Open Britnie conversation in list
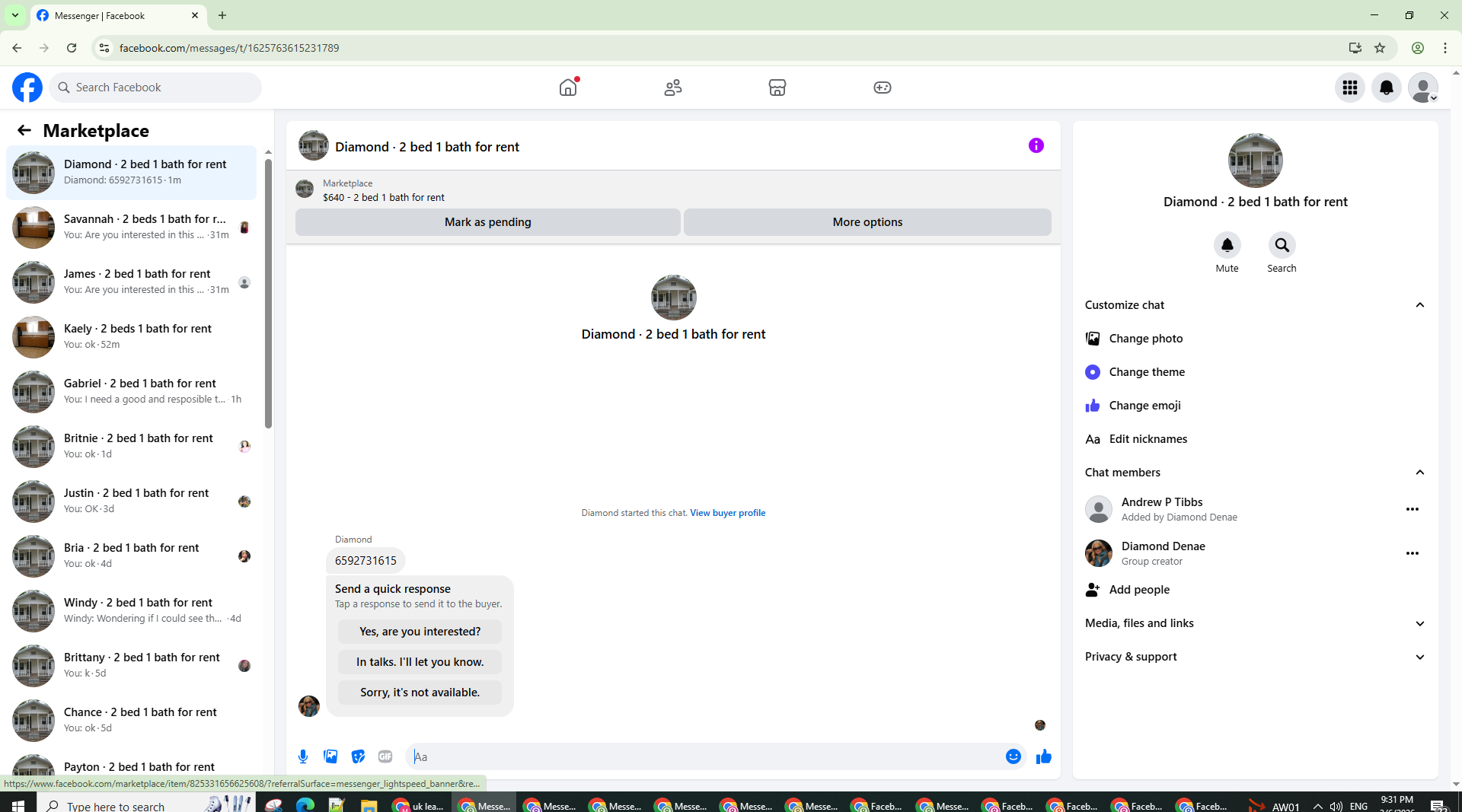Image resolution: width=1462 pixels, height=812 pixels. point(132,446)
